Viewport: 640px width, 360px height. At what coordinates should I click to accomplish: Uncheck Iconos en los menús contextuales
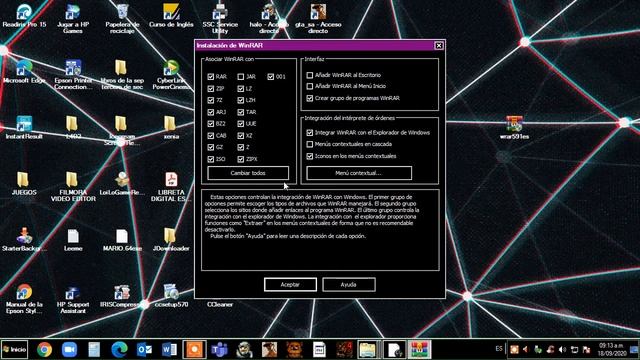click(x=310, y=156)
